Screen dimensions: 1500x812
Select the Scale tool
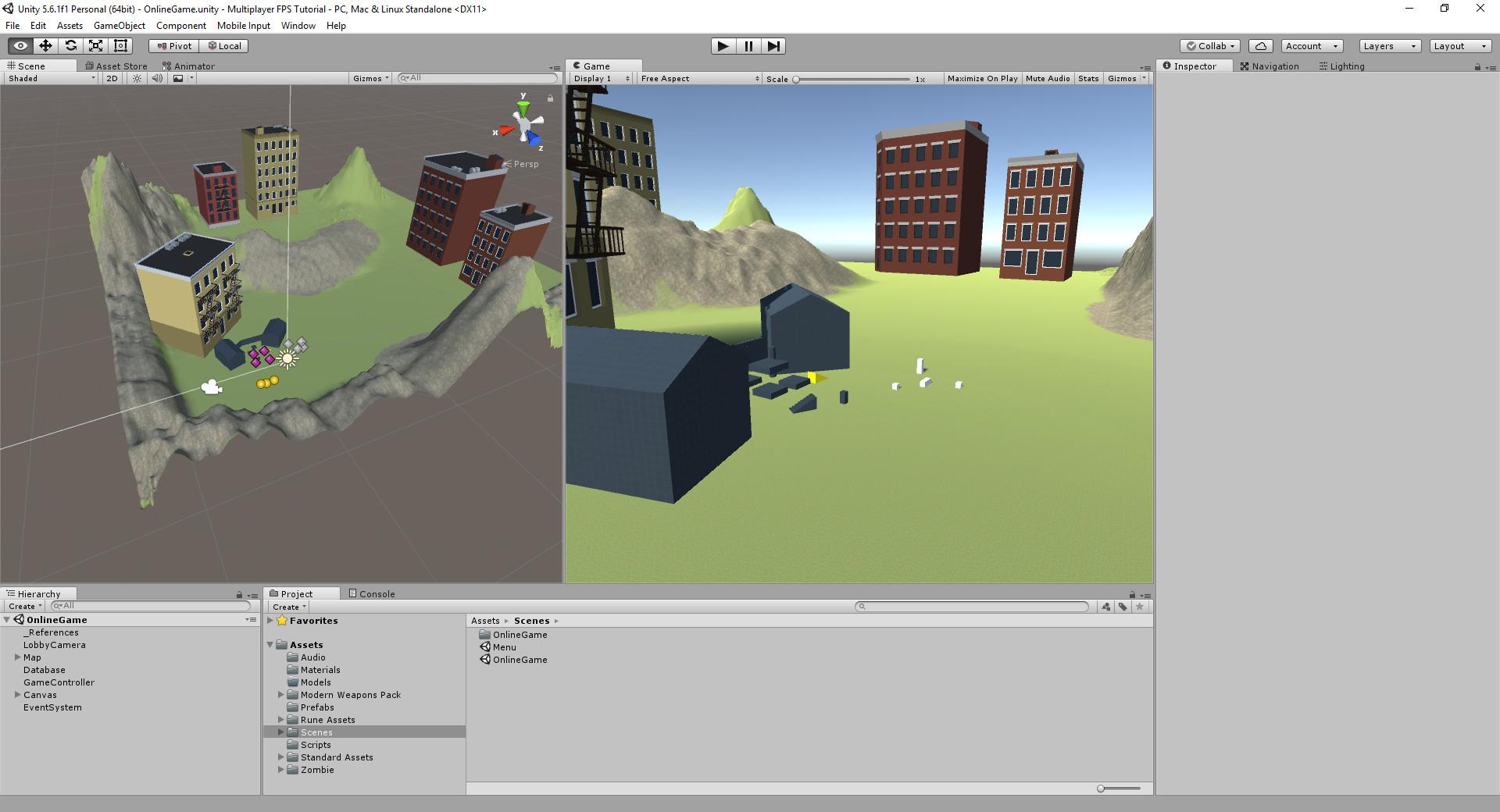point(95,45)
